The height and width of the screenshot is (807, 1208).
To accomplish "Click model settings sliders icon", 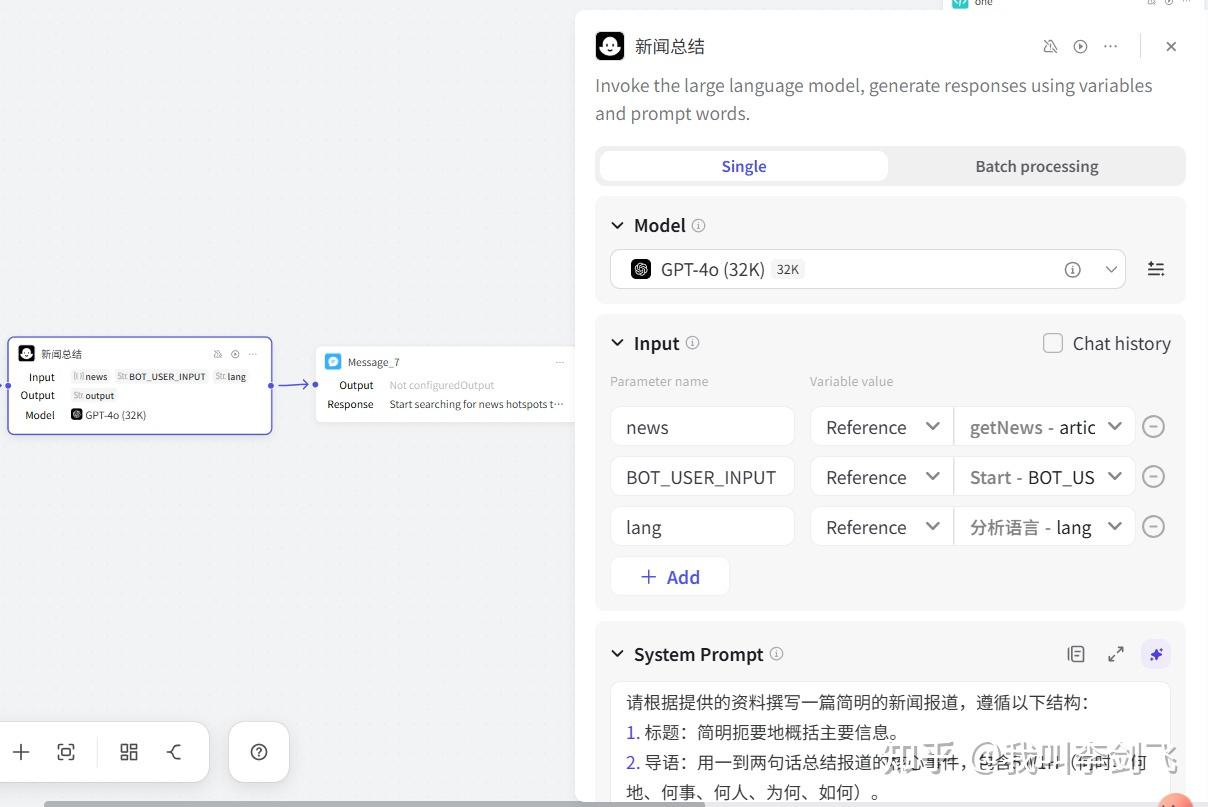I will [1156, 269].
